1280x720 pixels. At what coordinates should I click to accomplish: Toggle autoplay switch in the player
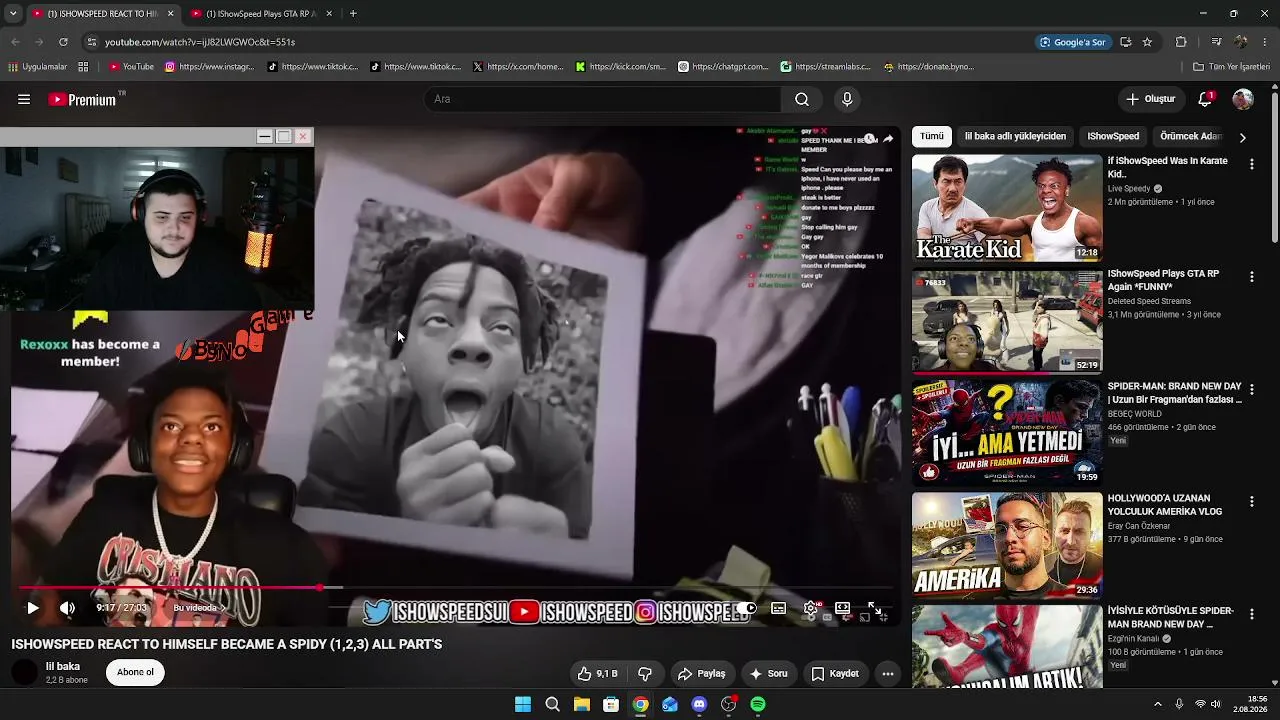746,607
